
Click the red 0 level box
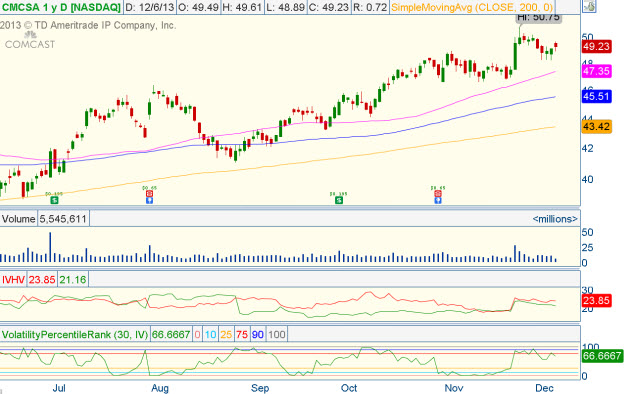(x=197, y=334)
